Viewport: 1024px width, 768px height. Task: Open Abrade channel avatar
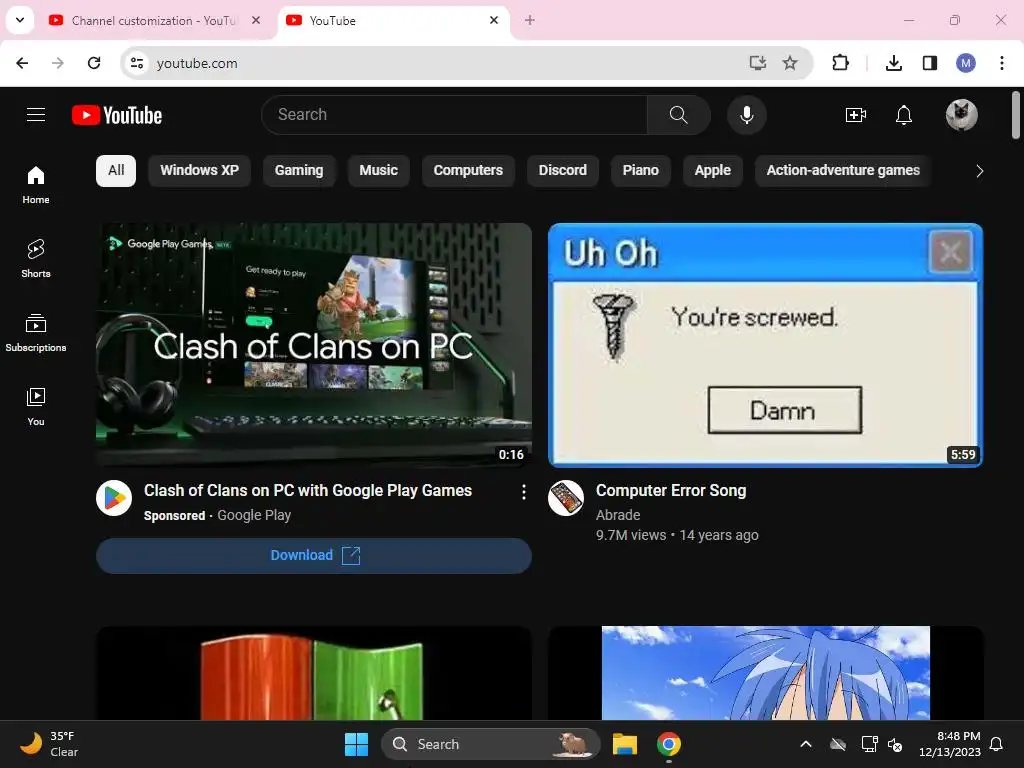tap(566, 498)
